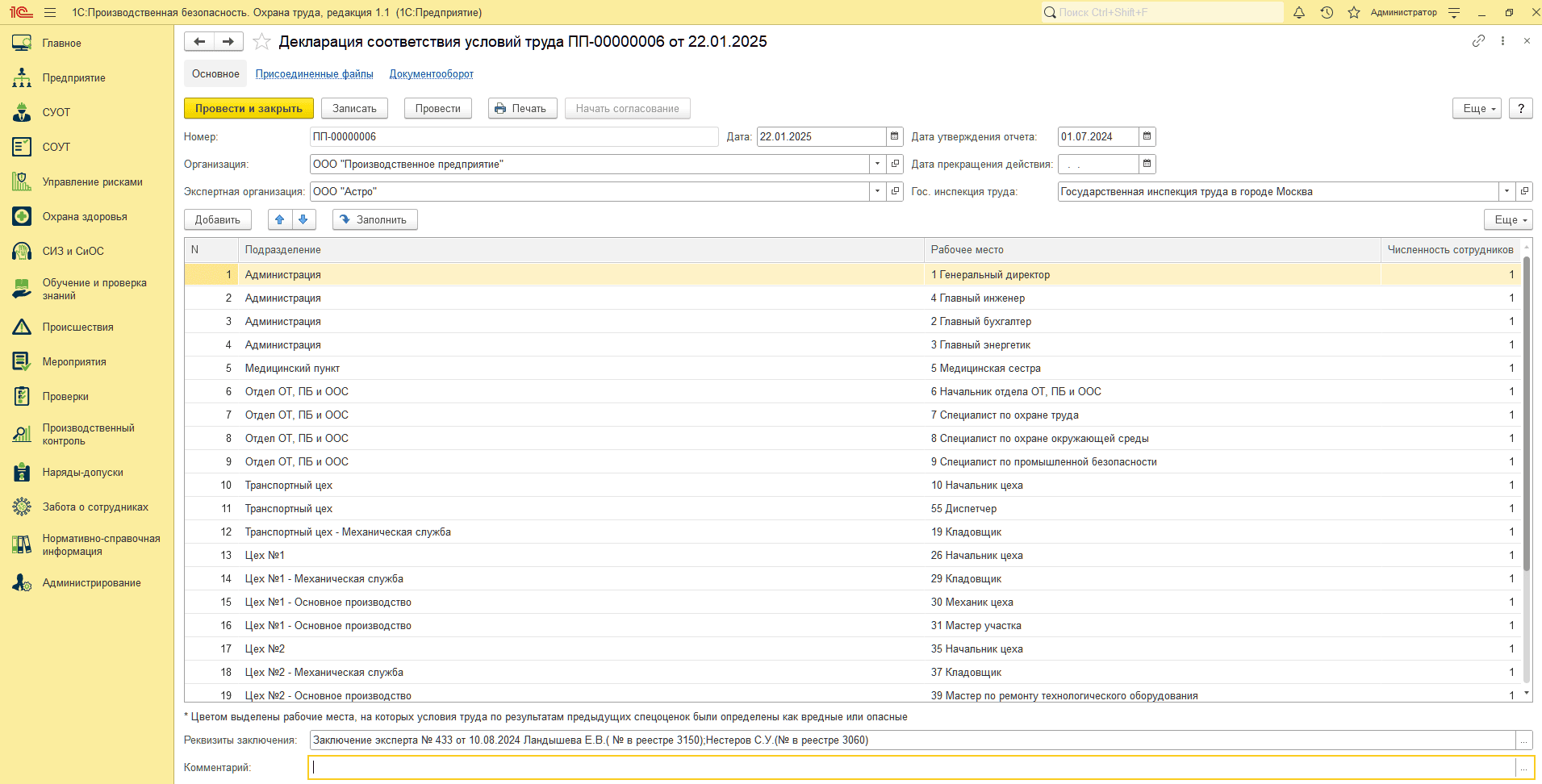Open Забота о сотрудниках section icon
The width and height of the screenshot is (1542, 784).
click(22, 507)
